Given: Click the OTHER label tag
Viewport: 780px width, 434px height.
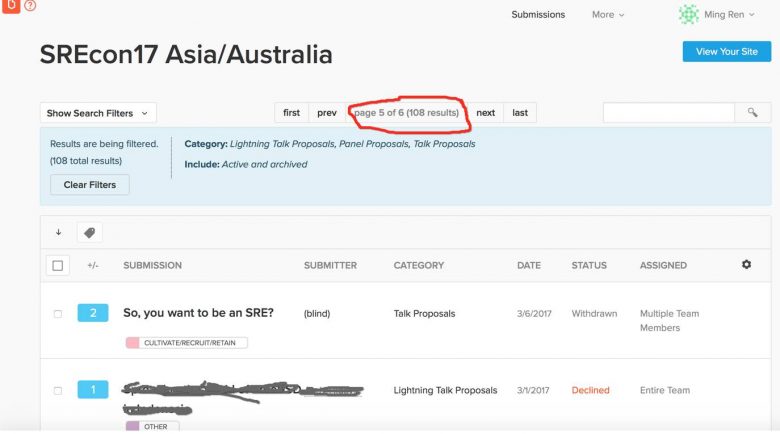Looking at the screenshot, I should click(x=153, y=426).
